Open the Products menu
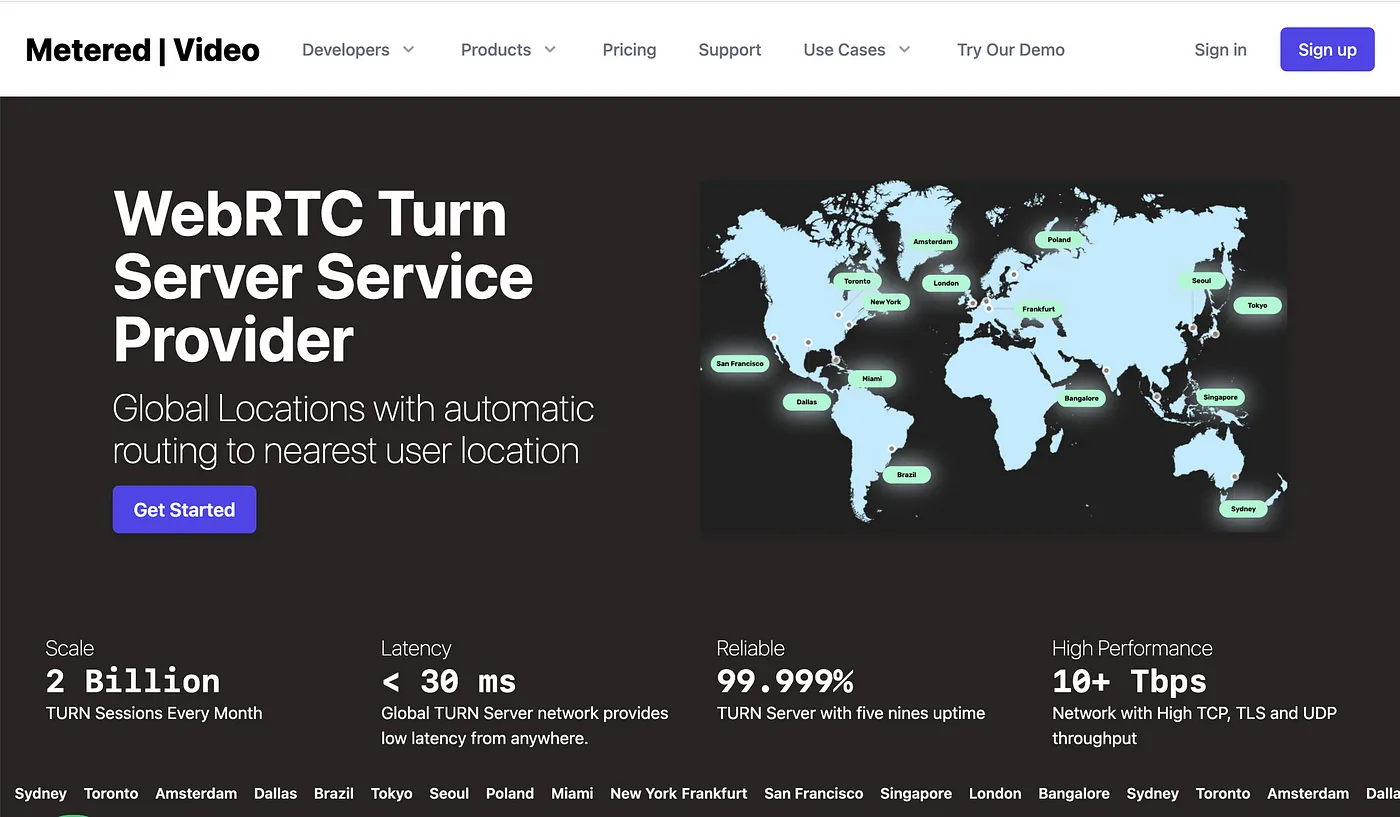The image size is (1400, 817). click(496, 50)
